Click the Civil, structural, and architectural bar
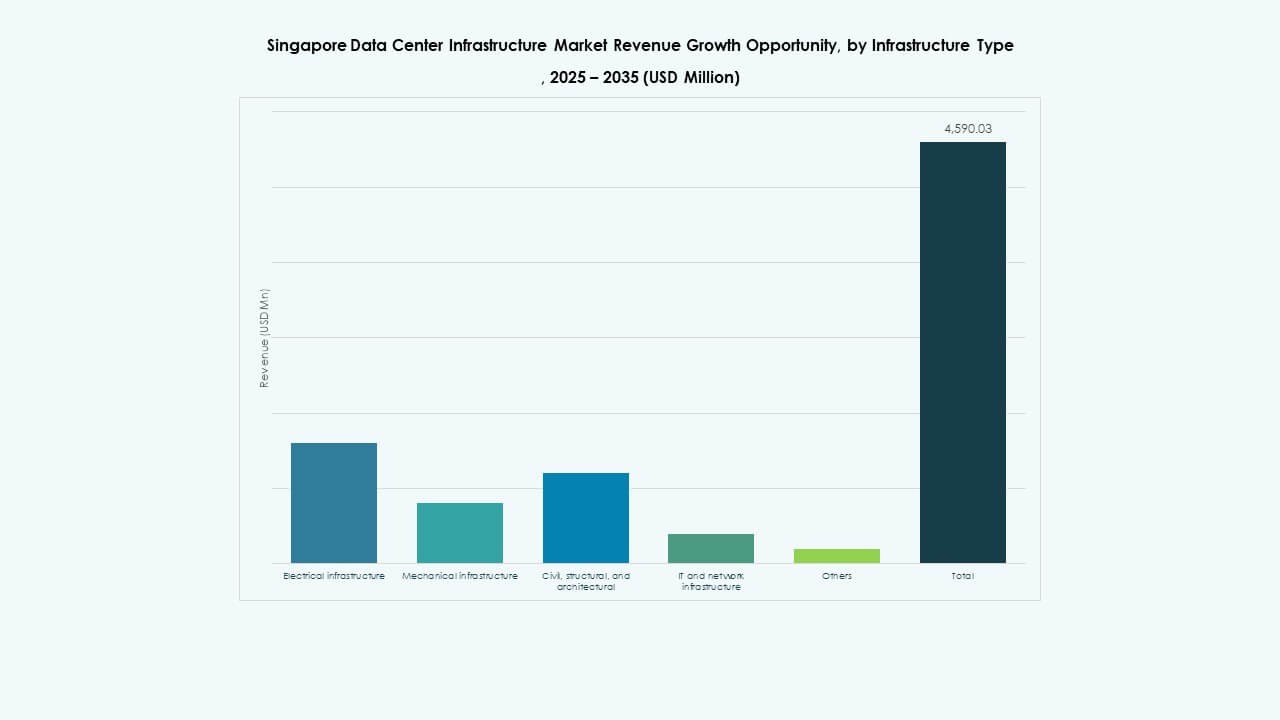 [585, 516]
